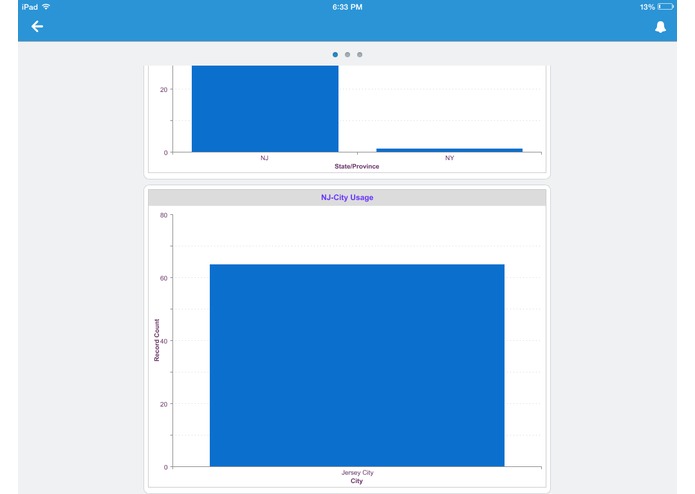Open the NJ-City Usage chart title
Image resolution: width=695 pixels, height=494 pixels.
347,198
